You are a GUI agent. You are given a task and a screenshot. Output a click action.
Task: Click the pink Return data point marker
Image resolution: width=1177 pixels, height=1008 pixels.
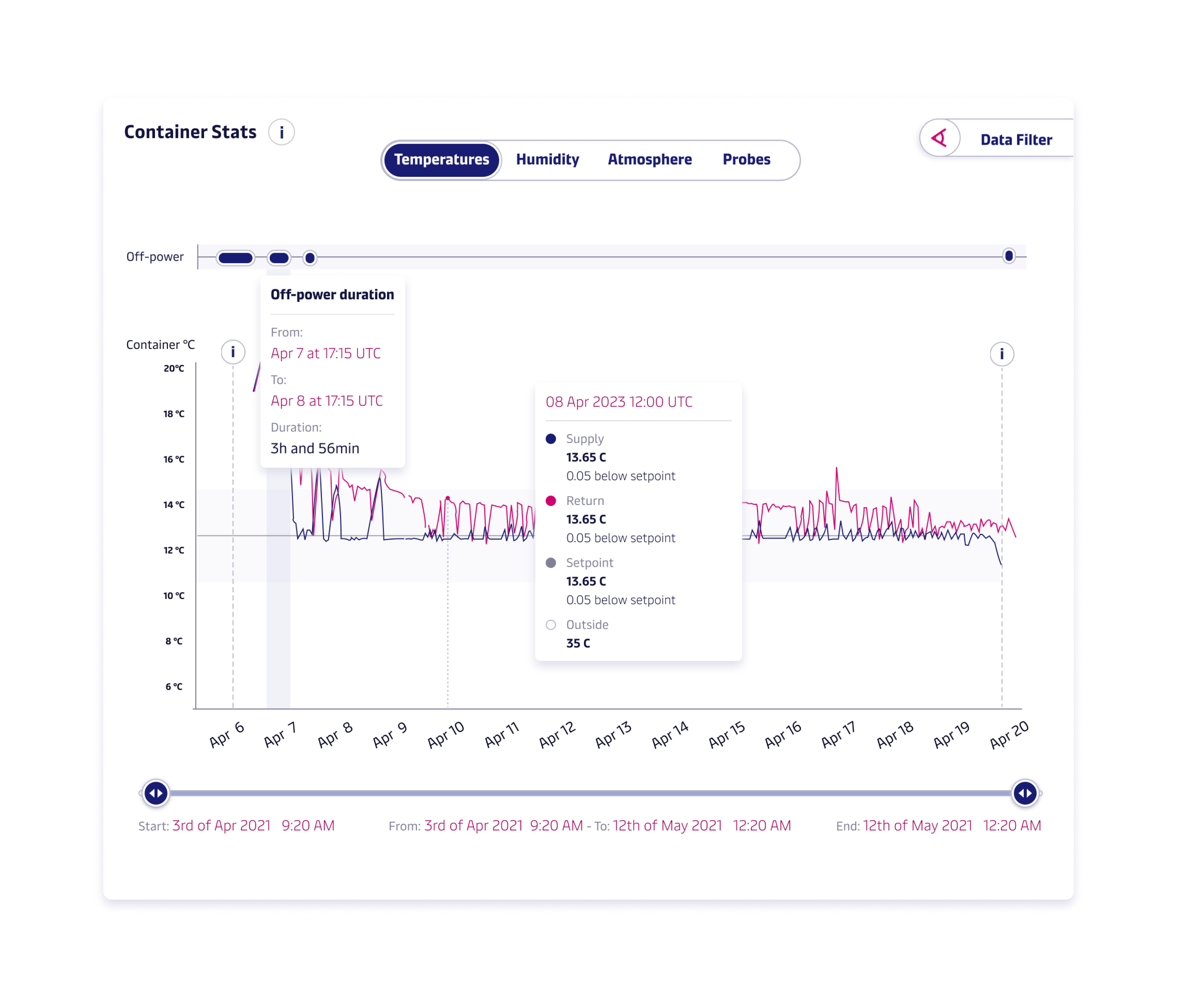pyautogui.click(x=447, y=499)
